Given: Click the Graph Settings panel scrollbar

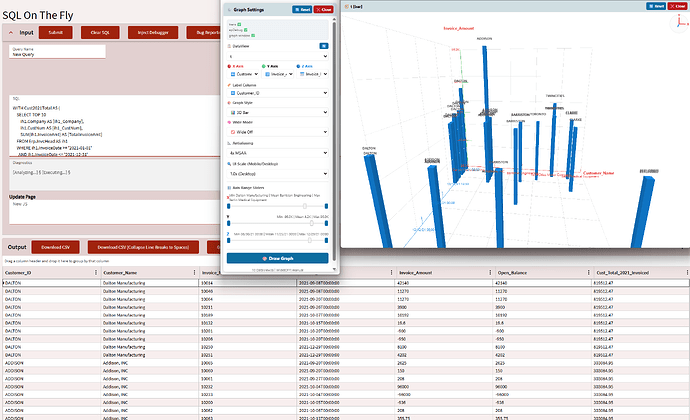Looking at the screenshot, I should pyautogui.click(x=334, y=141).
